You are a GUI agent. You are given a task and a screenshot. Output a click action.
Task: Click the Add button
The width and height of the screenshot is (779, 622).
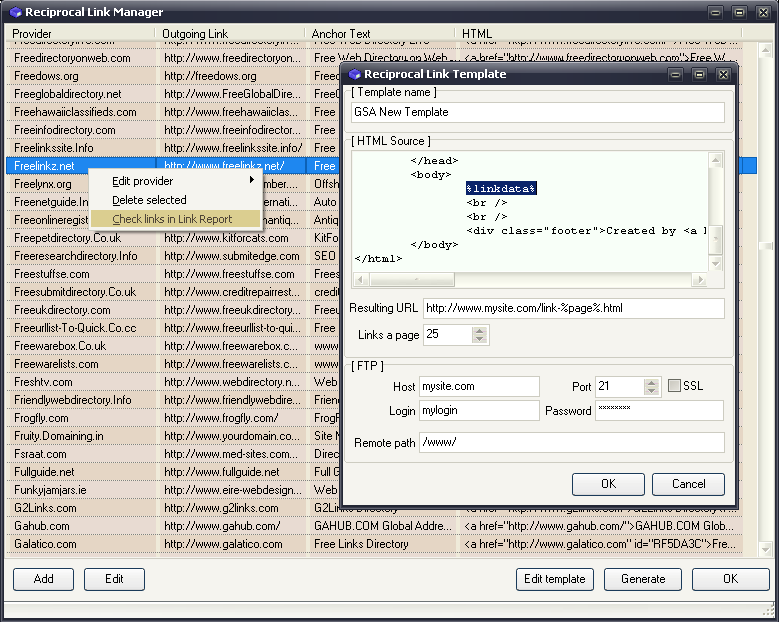click(44, 579)
